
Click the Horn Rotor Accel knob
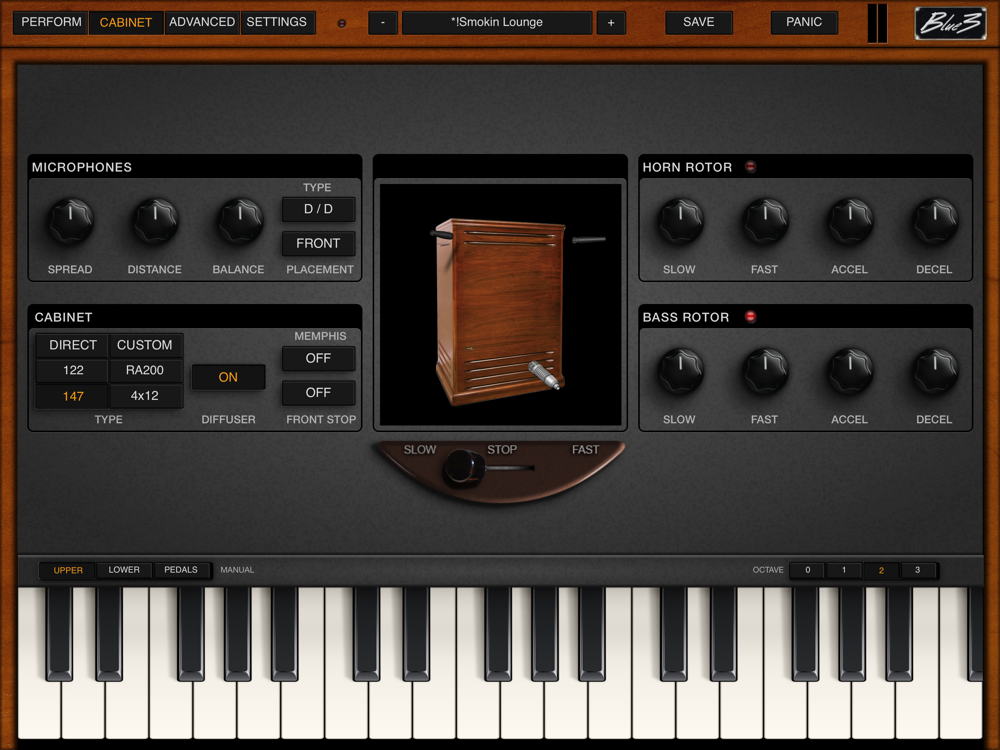850,221
